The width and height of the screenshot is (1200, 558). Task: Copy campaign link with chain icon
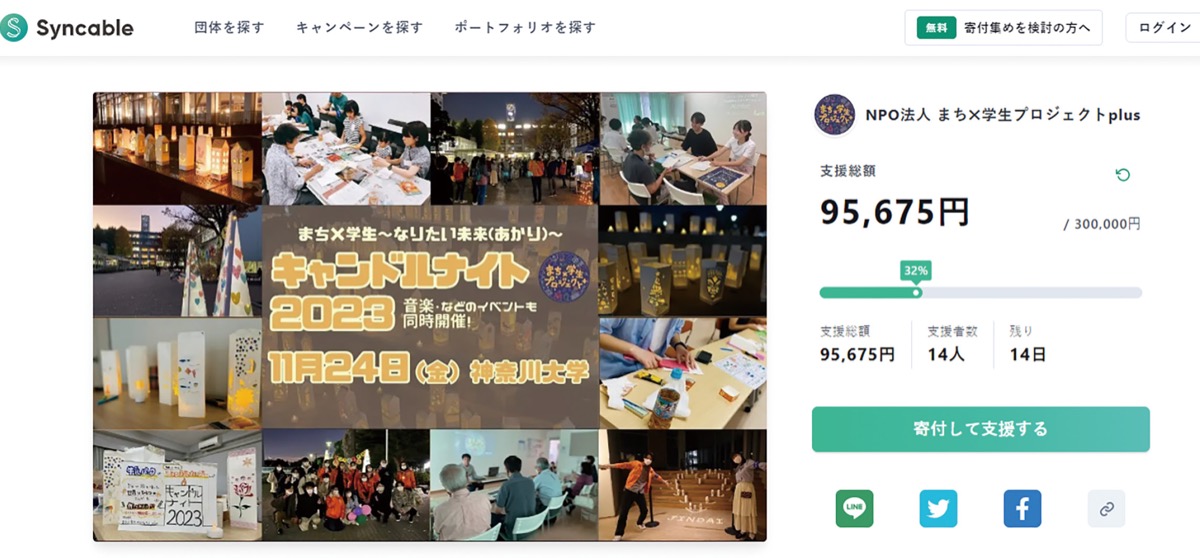[x=1106, y=508]
